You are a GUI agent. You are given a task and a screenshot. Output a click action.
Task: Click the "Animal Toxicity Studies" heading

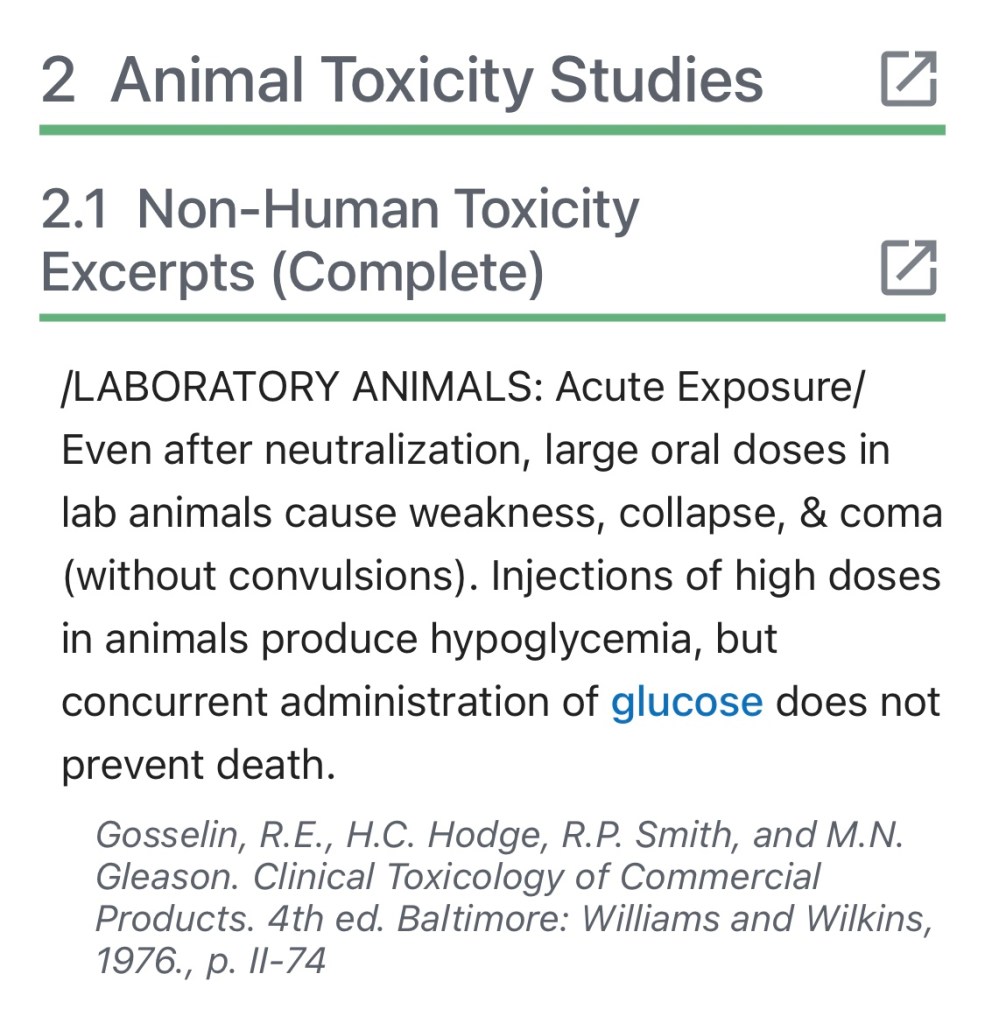[436, 80]
